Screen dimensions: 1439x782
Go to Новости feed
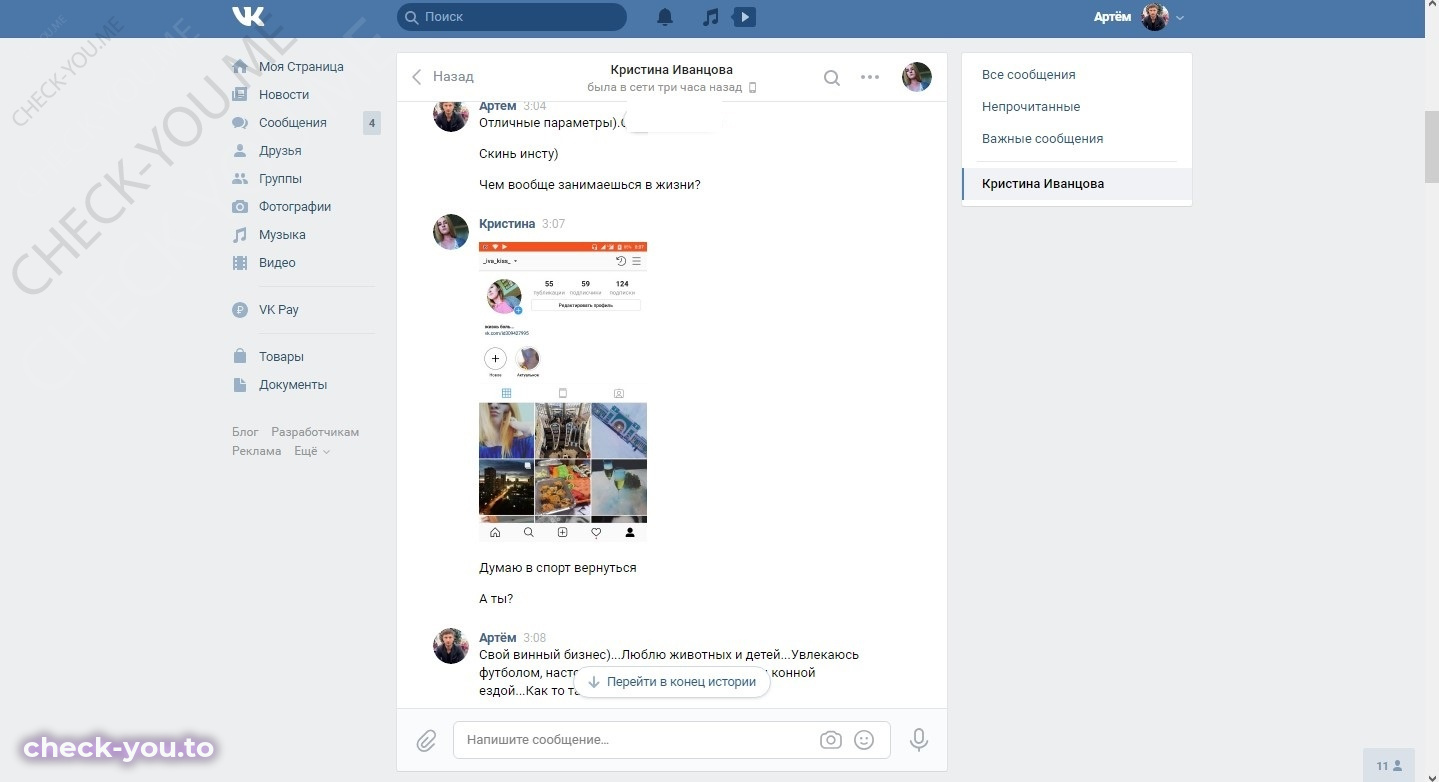(x=284, y=95)
